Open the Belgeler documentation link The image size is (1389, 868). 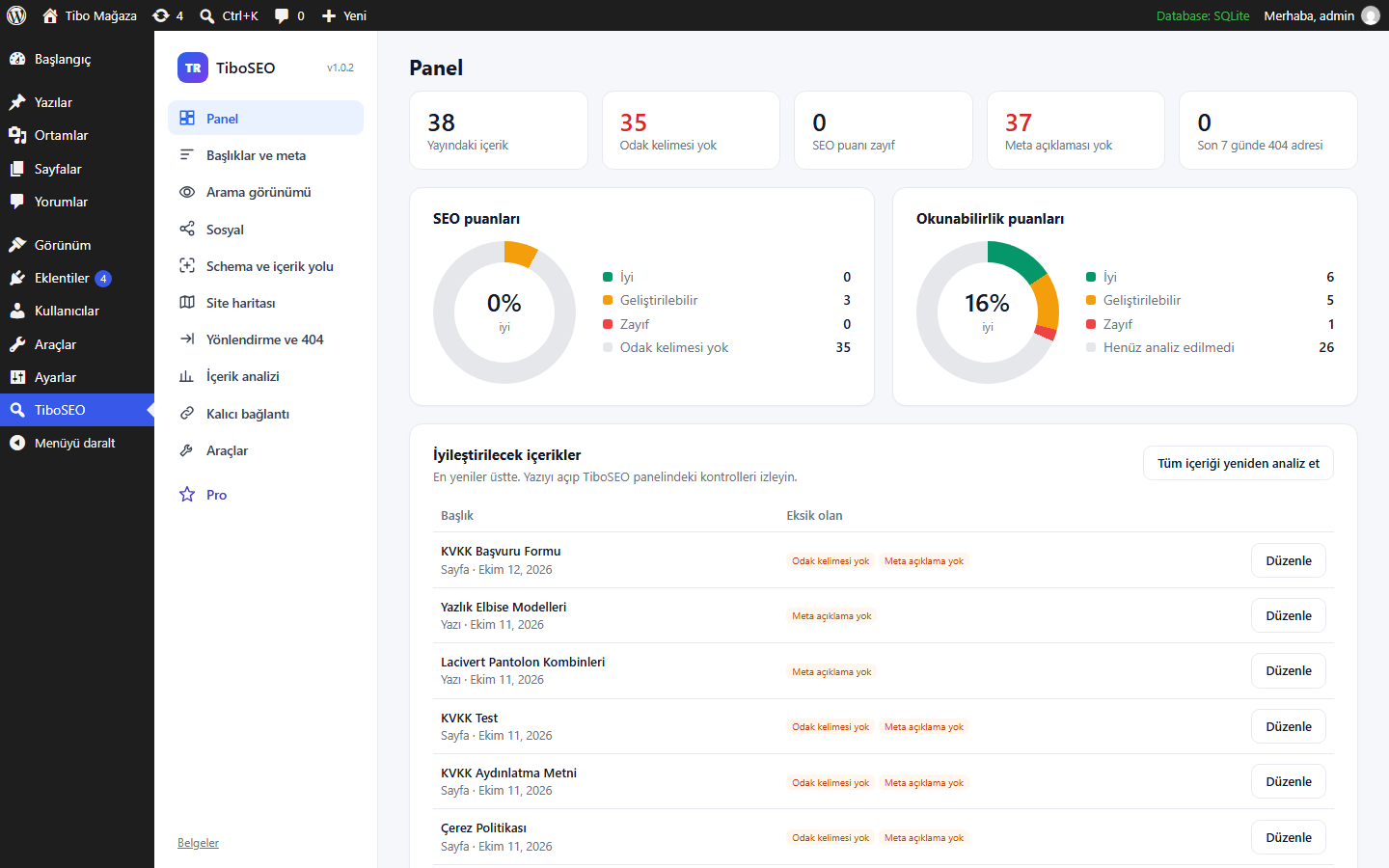[x=198, y=843]
